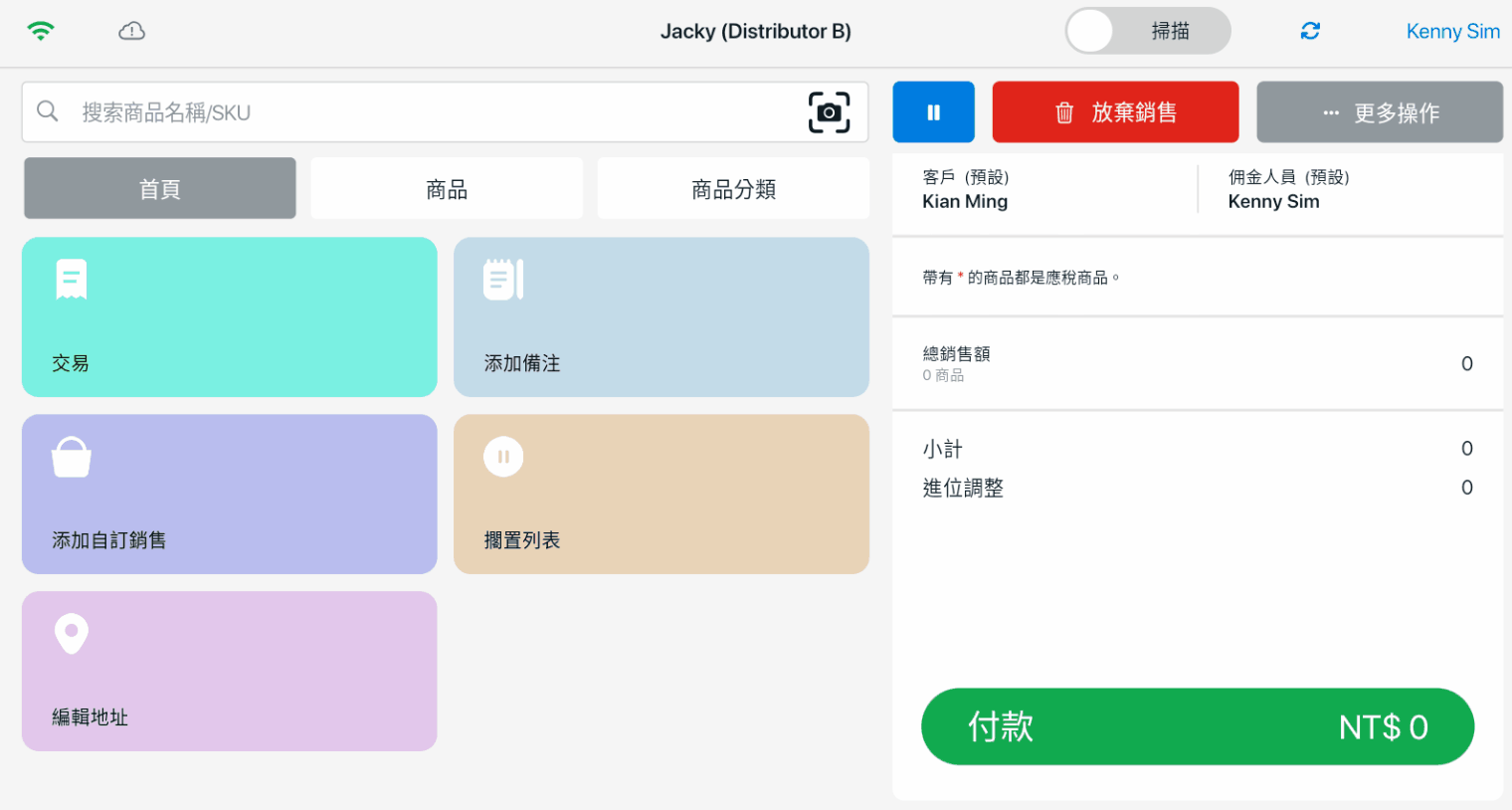Click the blue pause sale button

(933, 112)
